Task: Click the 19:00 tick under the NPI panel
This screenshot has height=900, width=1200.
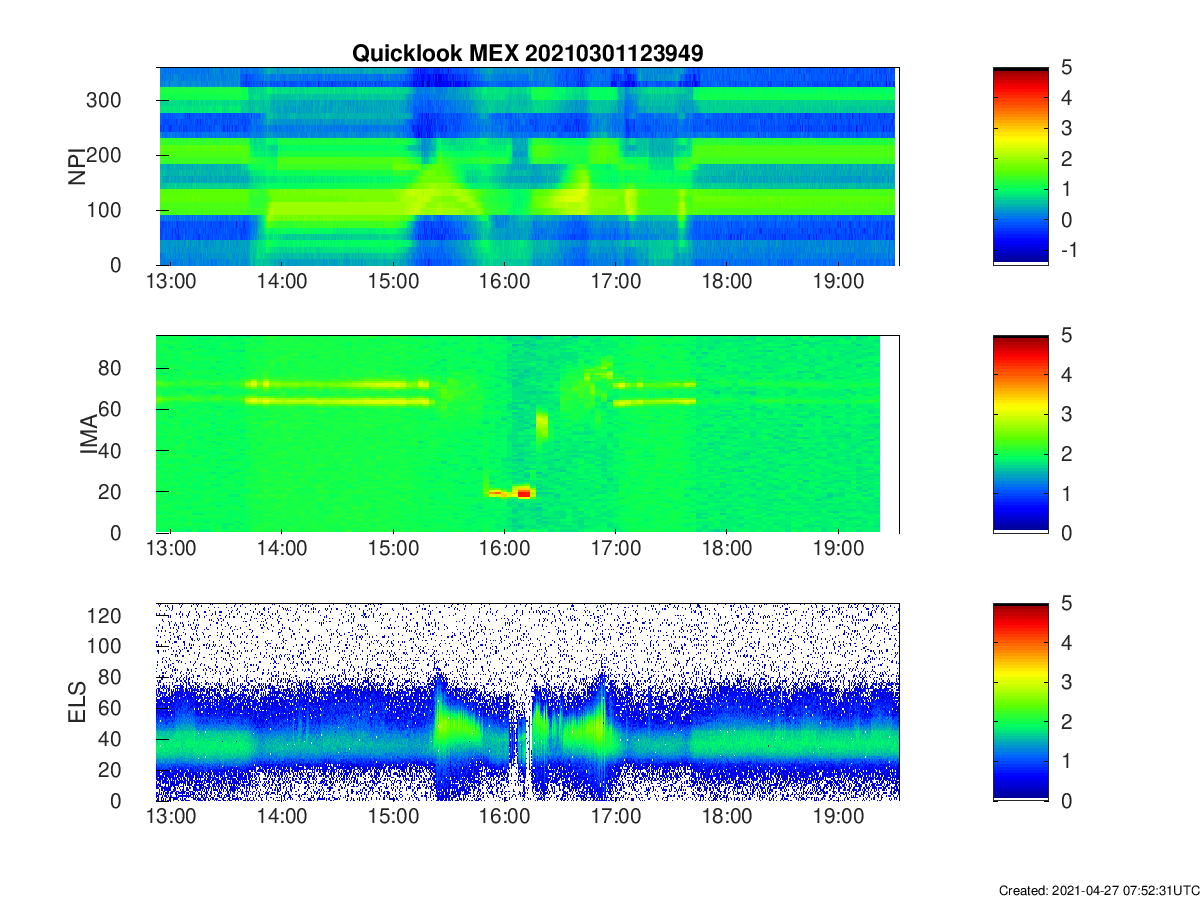Action: click(x=838, y=282)
